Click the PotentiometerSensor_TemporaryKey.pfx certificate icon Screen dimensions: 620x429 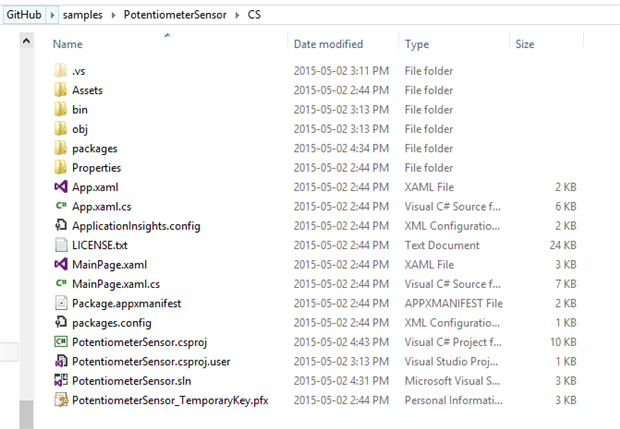pos(60,401)
